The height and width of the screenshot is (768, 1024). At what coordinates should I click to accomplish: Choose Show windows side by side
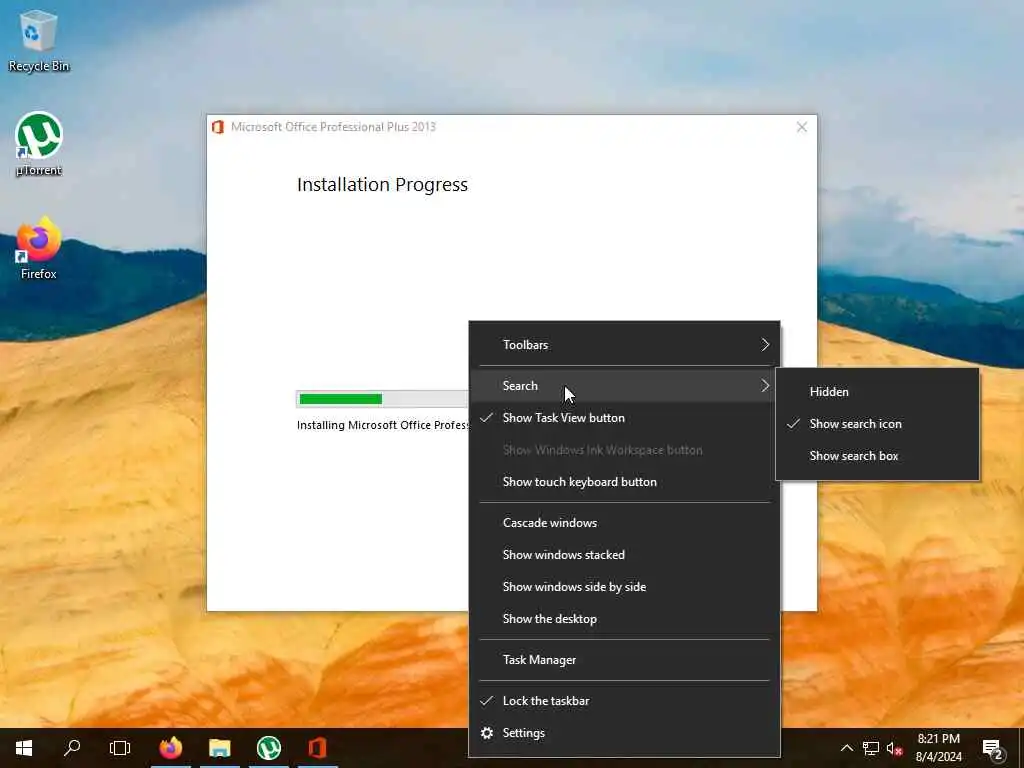coord(624,587)
